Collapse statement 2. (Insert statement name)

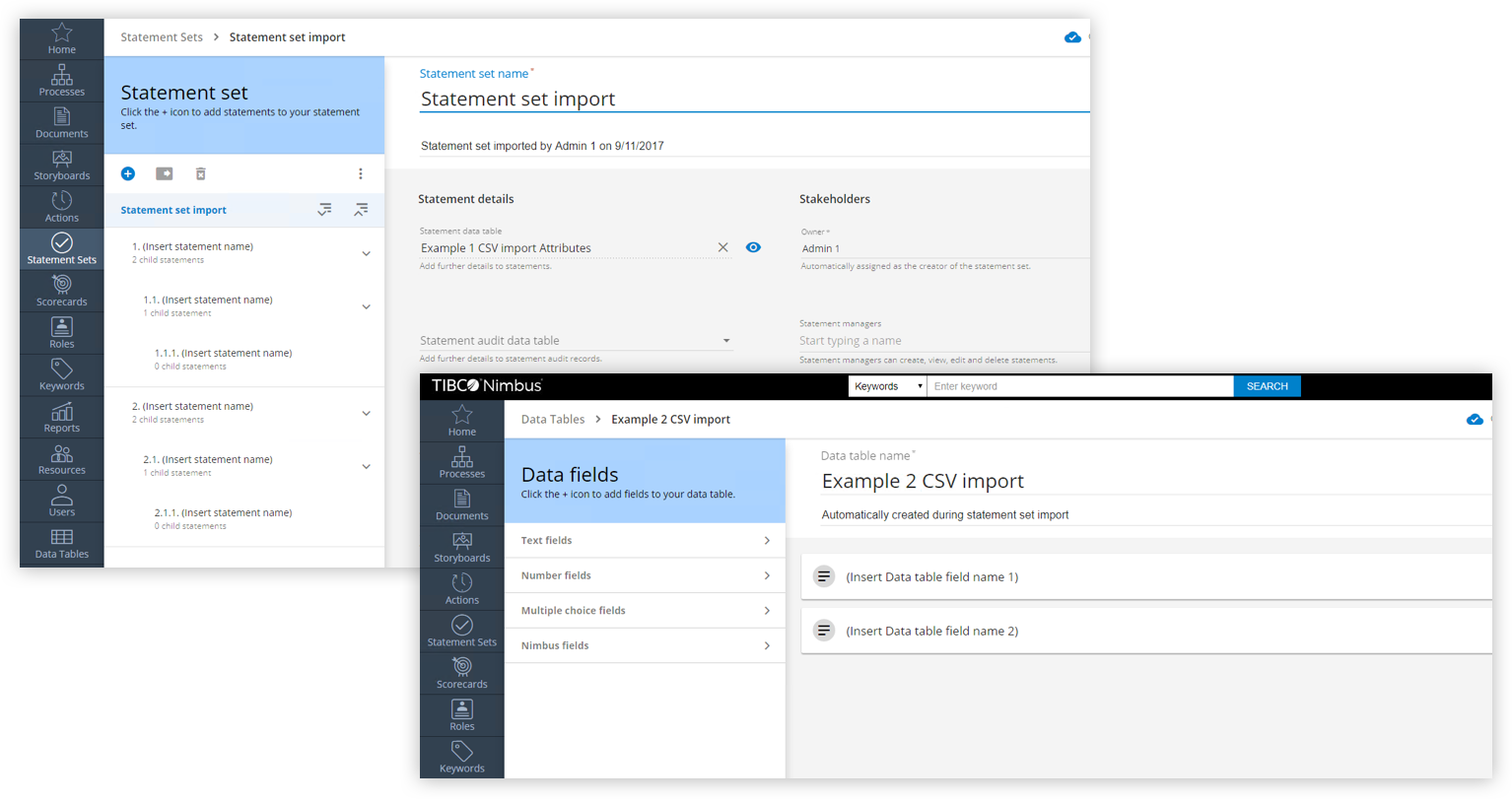[366, 413]
